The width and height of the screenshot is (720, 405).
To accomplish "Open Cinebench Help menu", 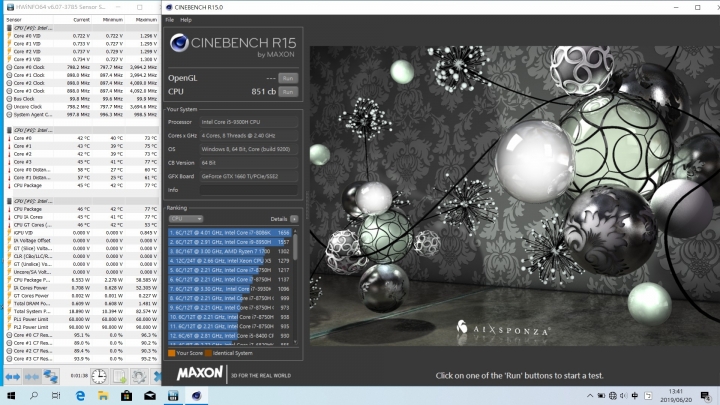I will click(186, 20).
